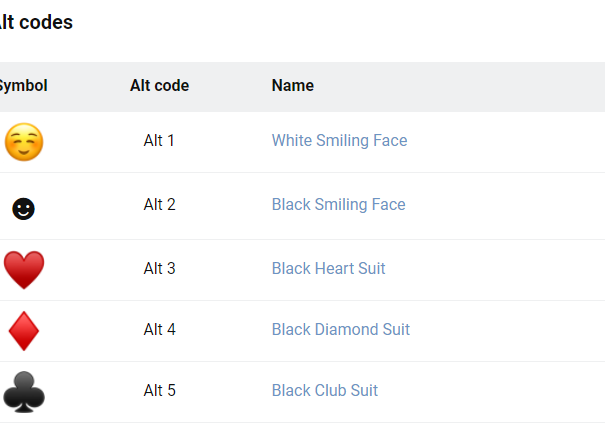Click the Alt code column header
This screenshot has height=425, width=605.
pyautogui.click(x=159, y=86)
